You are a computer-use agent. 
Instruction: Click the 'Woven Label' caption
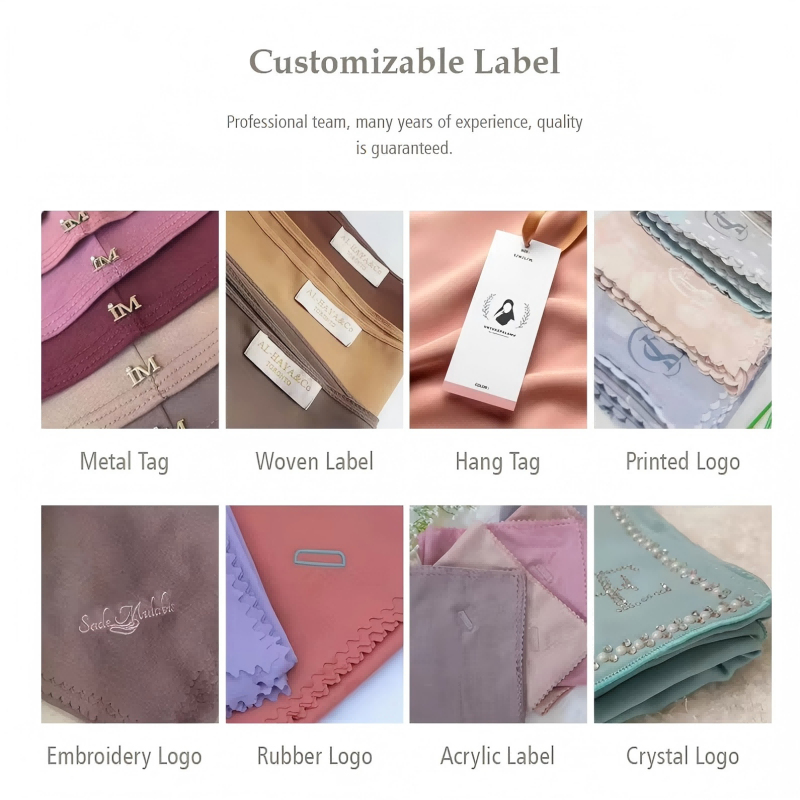click(x=314, y=461)
